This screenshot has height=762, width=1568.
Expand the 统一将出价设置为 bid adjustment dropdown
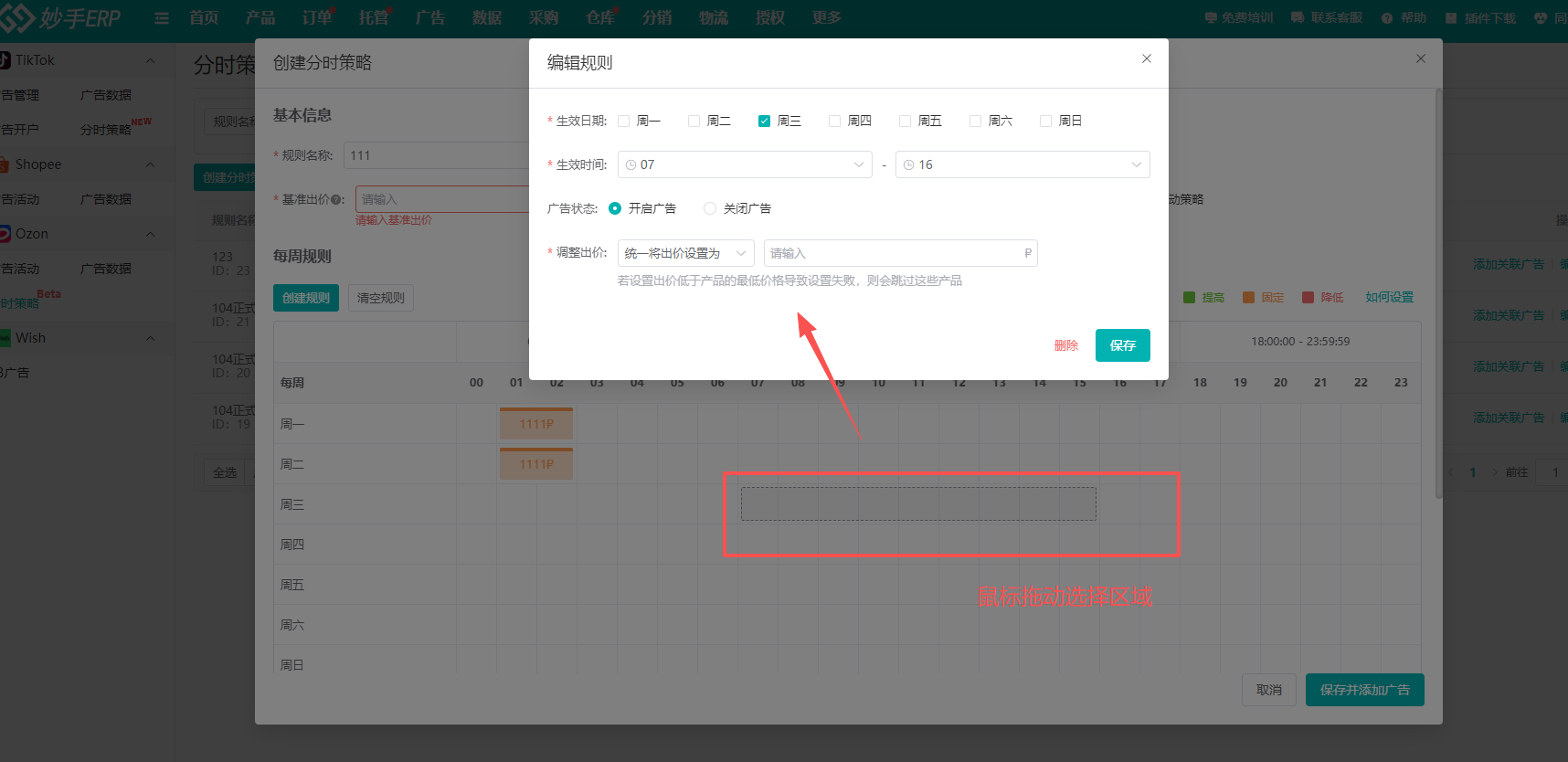coord(685,253)
